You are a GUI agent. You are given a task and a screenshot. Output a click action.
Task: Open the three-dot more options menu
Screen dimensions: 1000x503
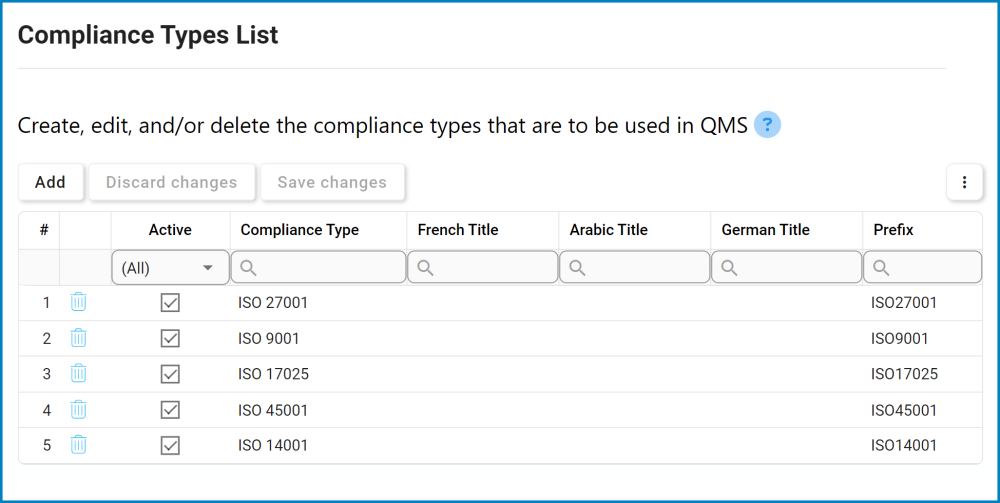964,182
